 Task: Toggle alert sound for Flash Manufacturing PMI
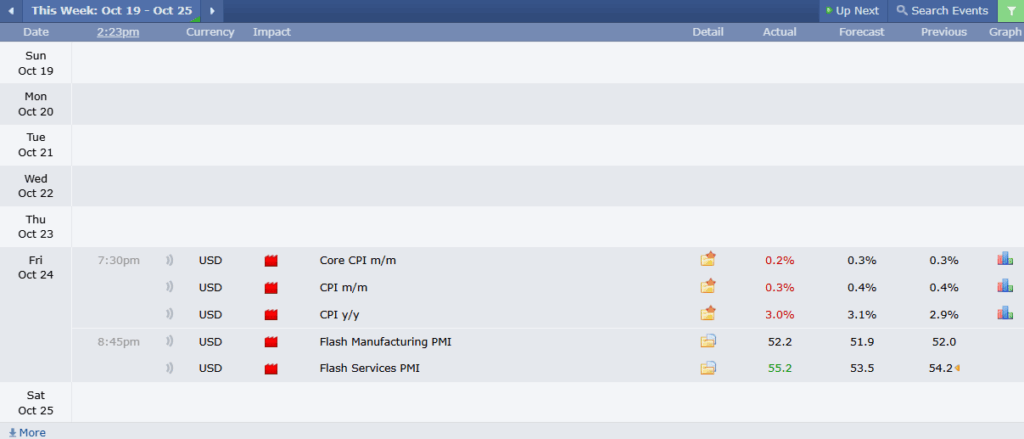pos(170,342)
